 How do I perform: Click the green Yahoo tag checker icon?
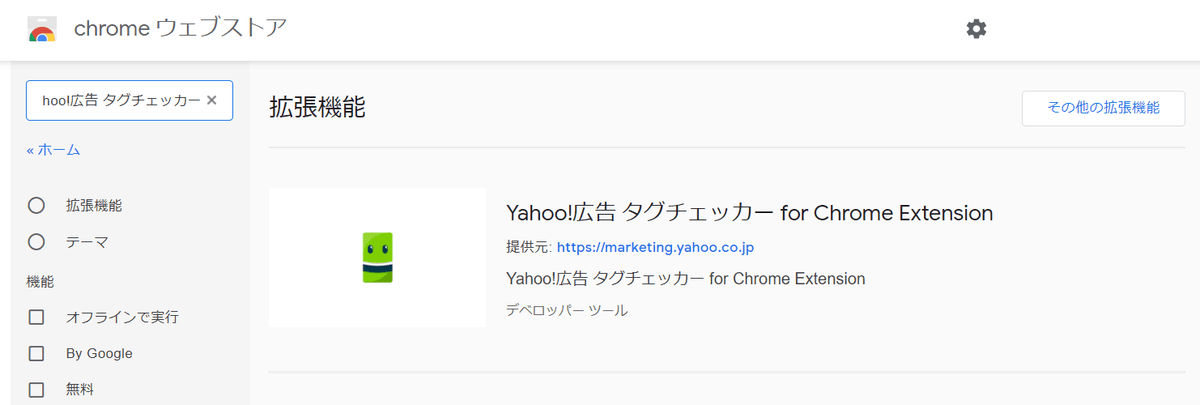(377, 257)
